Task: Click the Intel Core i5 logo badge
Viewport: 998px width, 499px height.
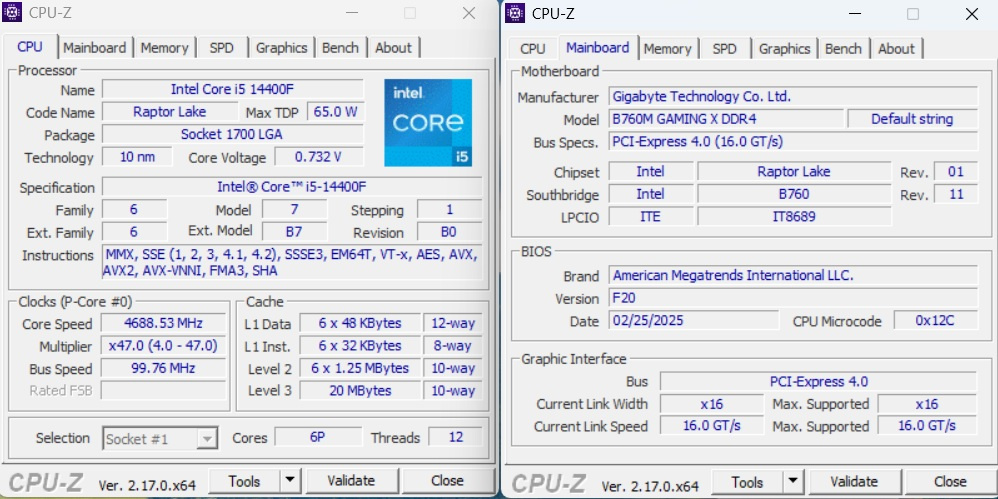Action: point(428,122)
